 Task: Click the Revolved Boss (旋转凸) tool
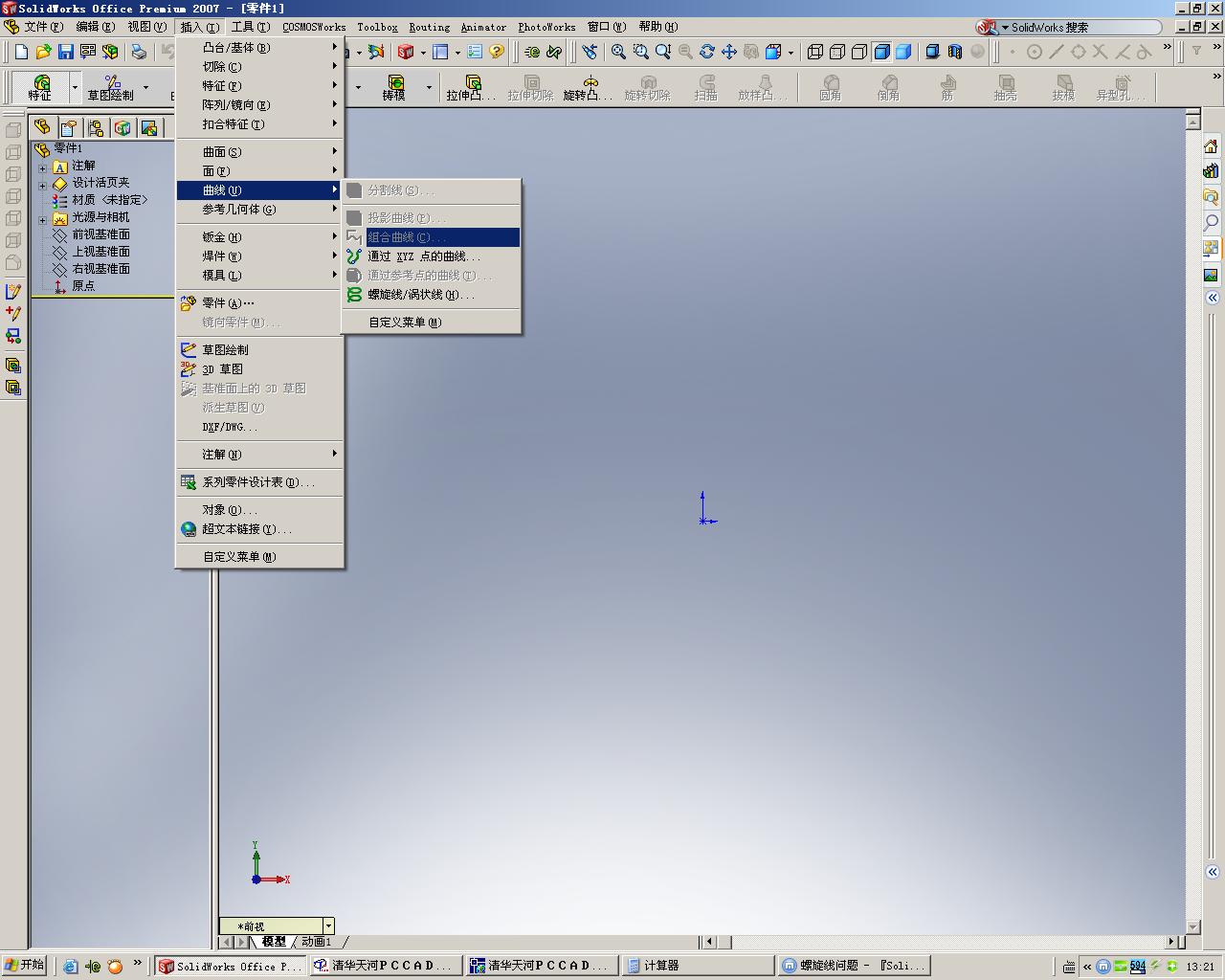pos(588,88)
